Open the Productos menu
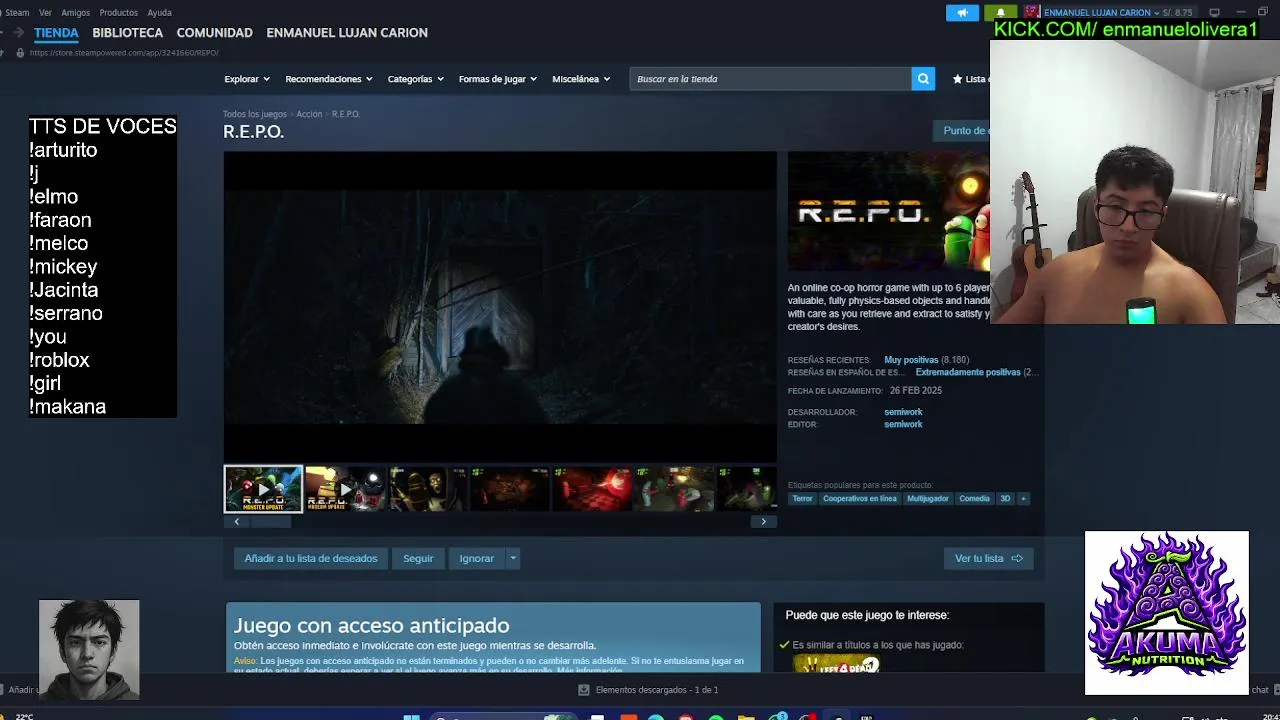The image size is (1280, 720). (118, 13)
